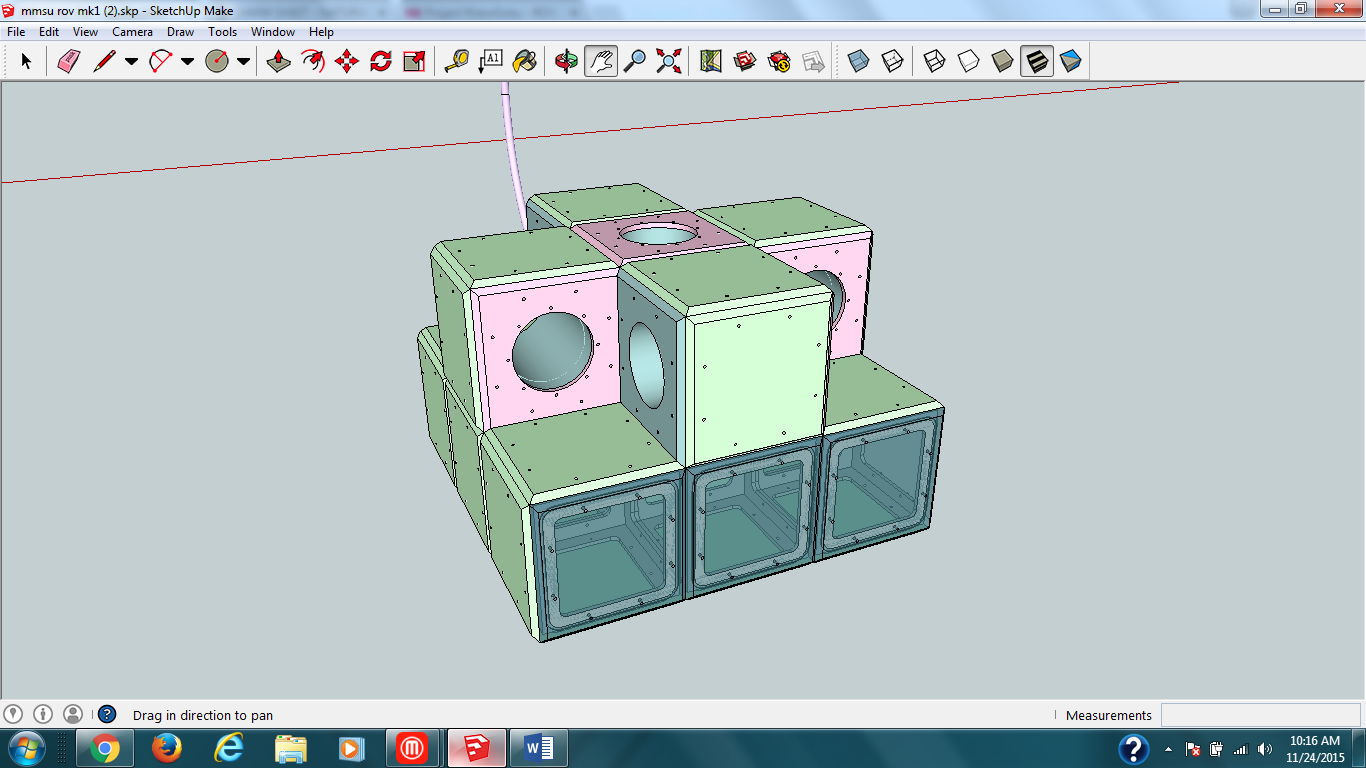Activate the Arc drawing tool

pos(160,62)
